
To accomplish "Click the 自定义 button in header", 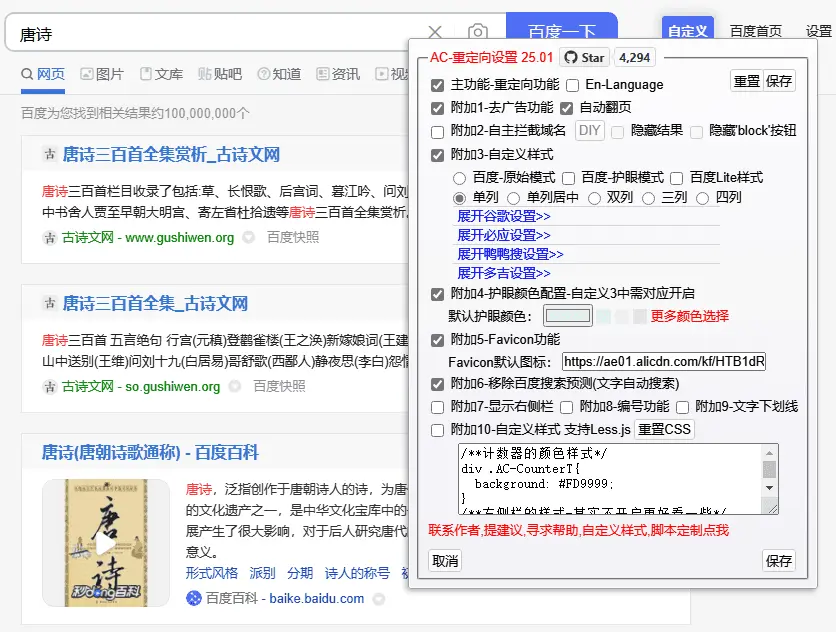I will click(688, 30).
